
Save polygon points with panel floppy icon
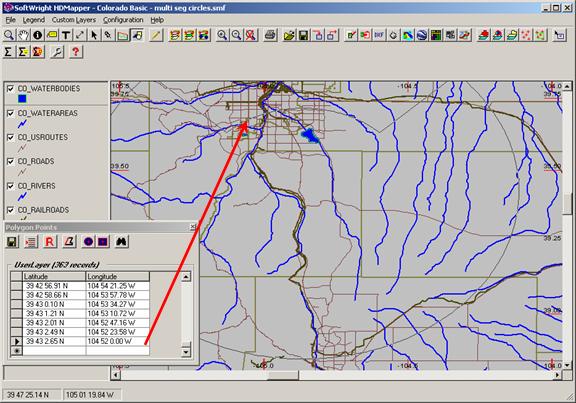12,242
